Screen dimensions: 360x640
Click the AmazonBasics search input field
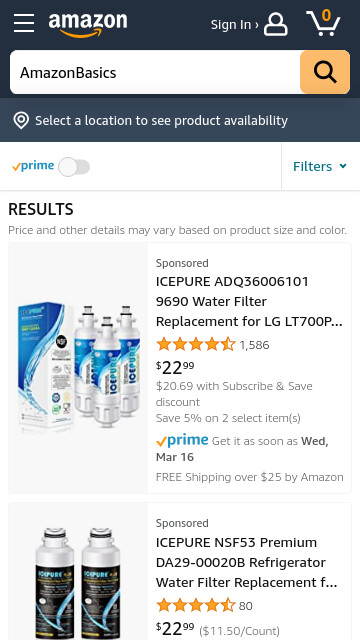[x=155, y=72]
